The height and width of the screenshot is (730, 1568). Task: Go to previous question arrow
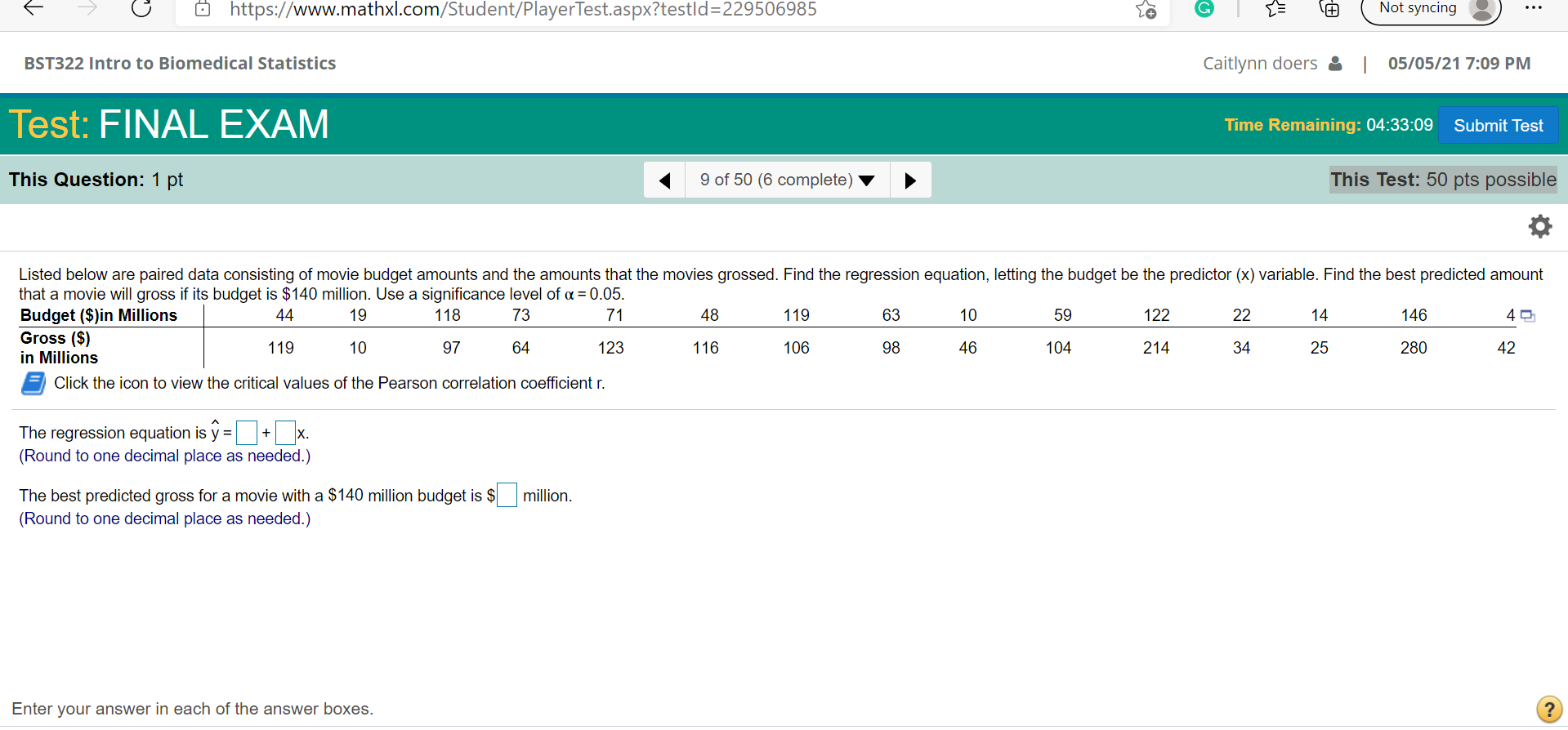pyautogui.click(x=665, y=180)
